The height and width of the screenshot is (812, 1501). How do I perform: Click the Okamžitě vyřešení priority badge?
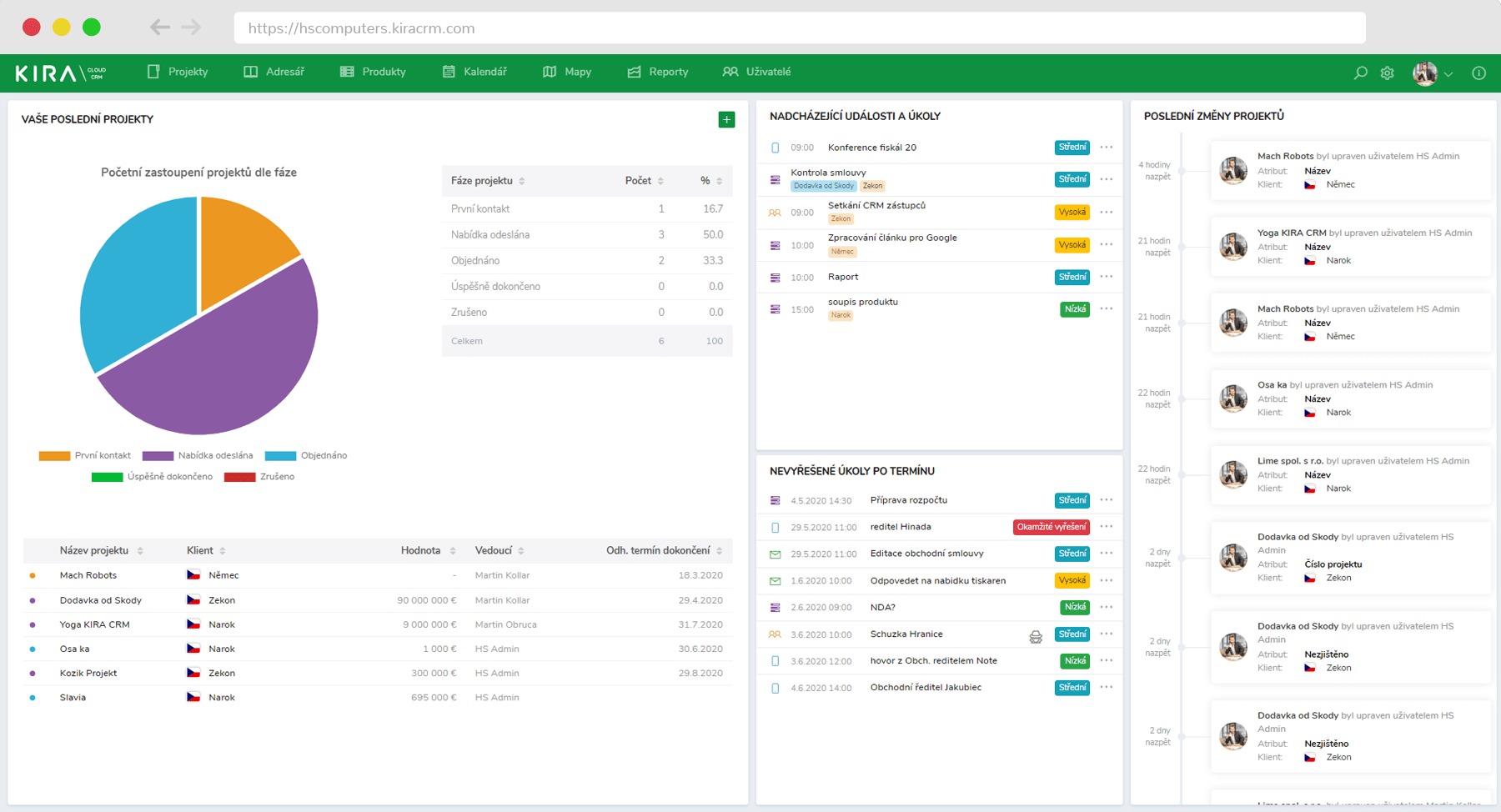pos(1051,527)
